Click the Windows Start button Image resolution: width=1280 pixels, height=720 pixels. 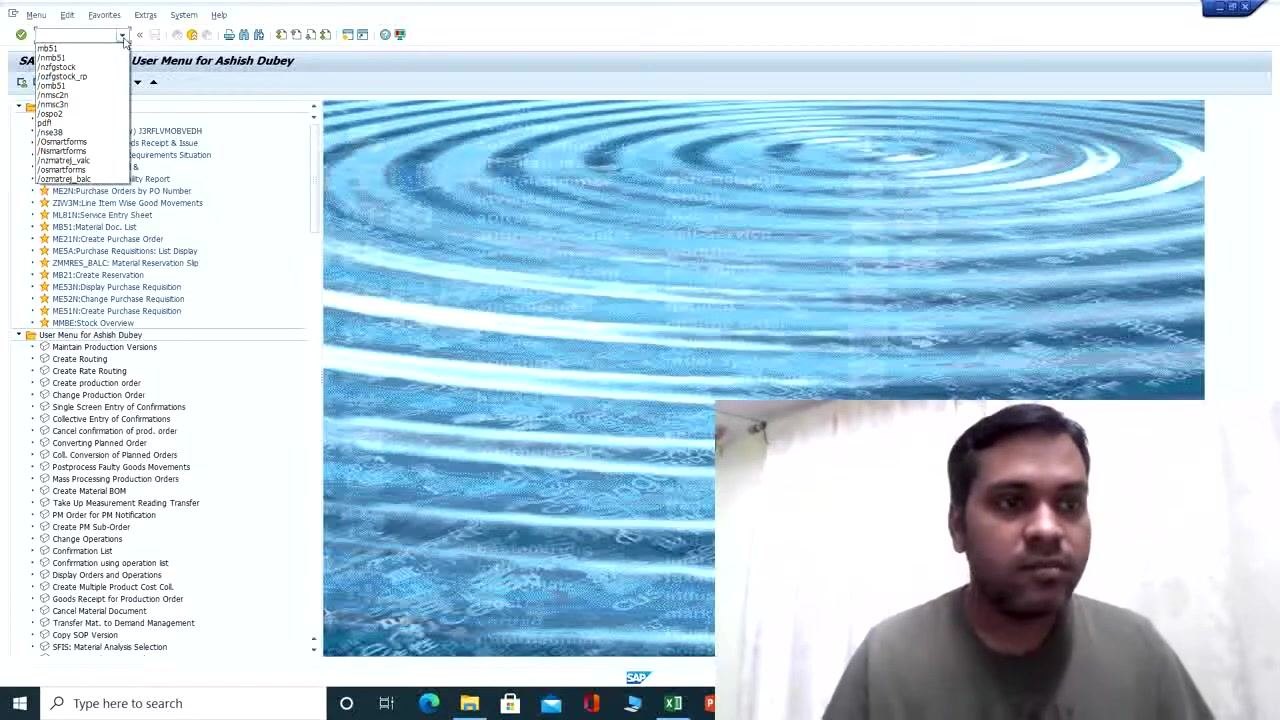tap(20, 703)
